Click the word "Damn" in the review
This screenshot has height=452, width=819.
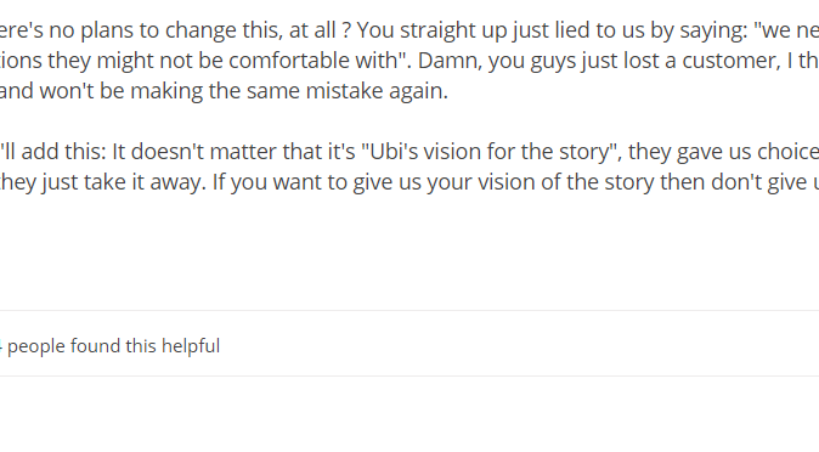(441, 60)
